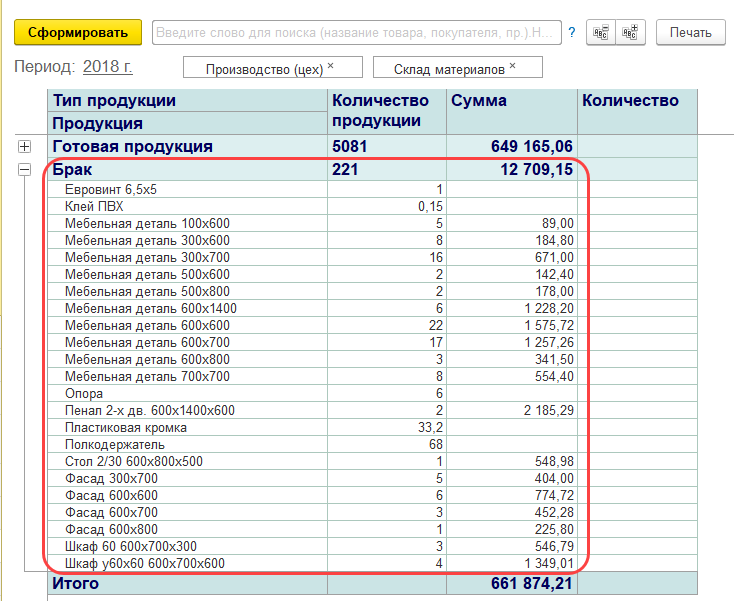Image resolution: width=734 pixels, height=601 pixels.
Task: Click the expand all groups icon
Action: (x=631, y=32)
